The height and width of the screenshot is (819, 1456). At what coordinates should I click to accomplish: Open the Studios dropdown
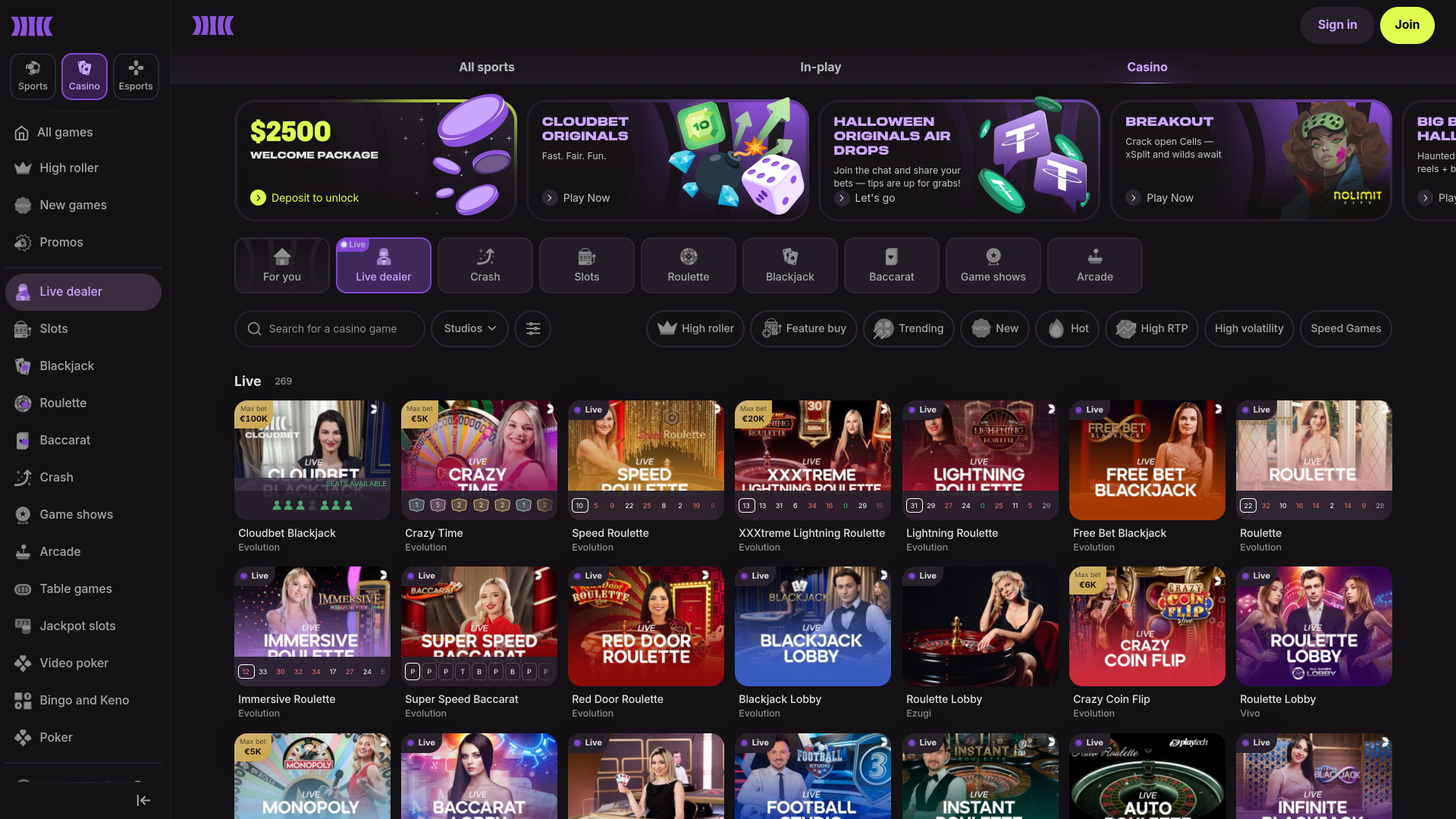coord(469,328)
